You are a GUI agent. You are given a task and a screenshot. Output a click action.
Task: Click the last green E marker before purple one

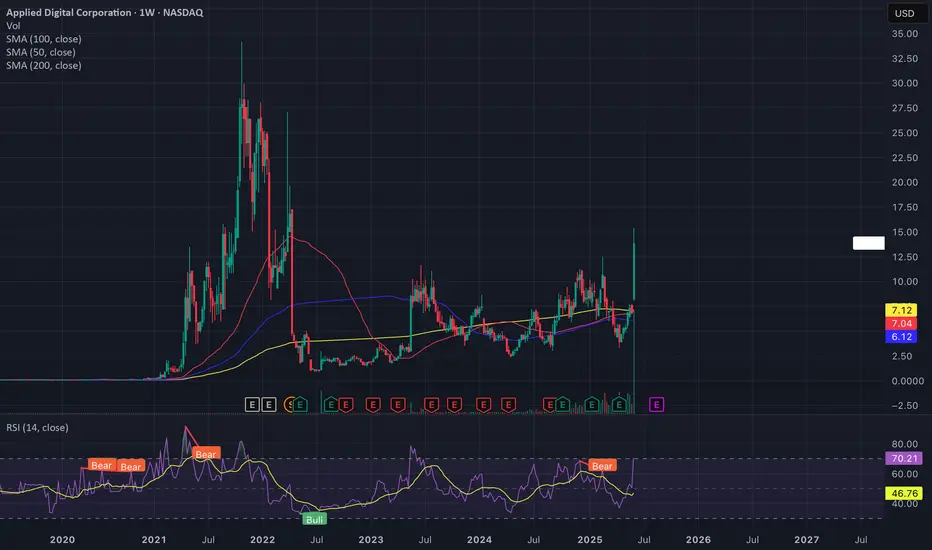(x=619, y=405)
